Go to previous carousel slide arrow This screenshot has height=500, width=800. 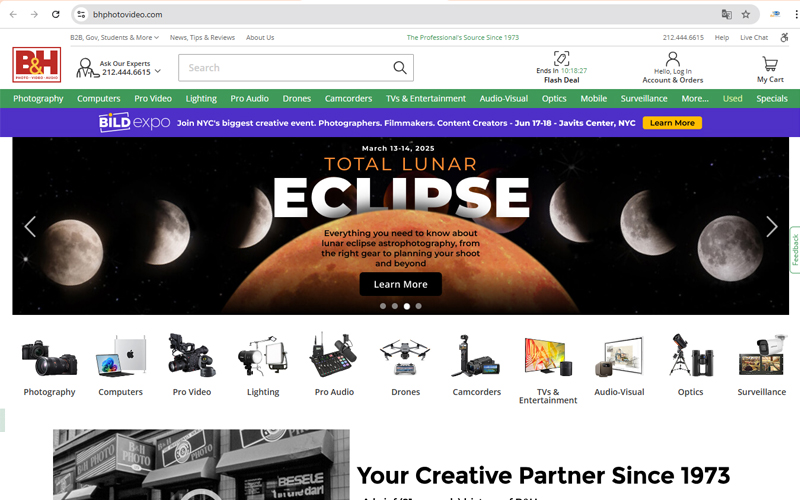pyautogui.click(x=30, y=227)
